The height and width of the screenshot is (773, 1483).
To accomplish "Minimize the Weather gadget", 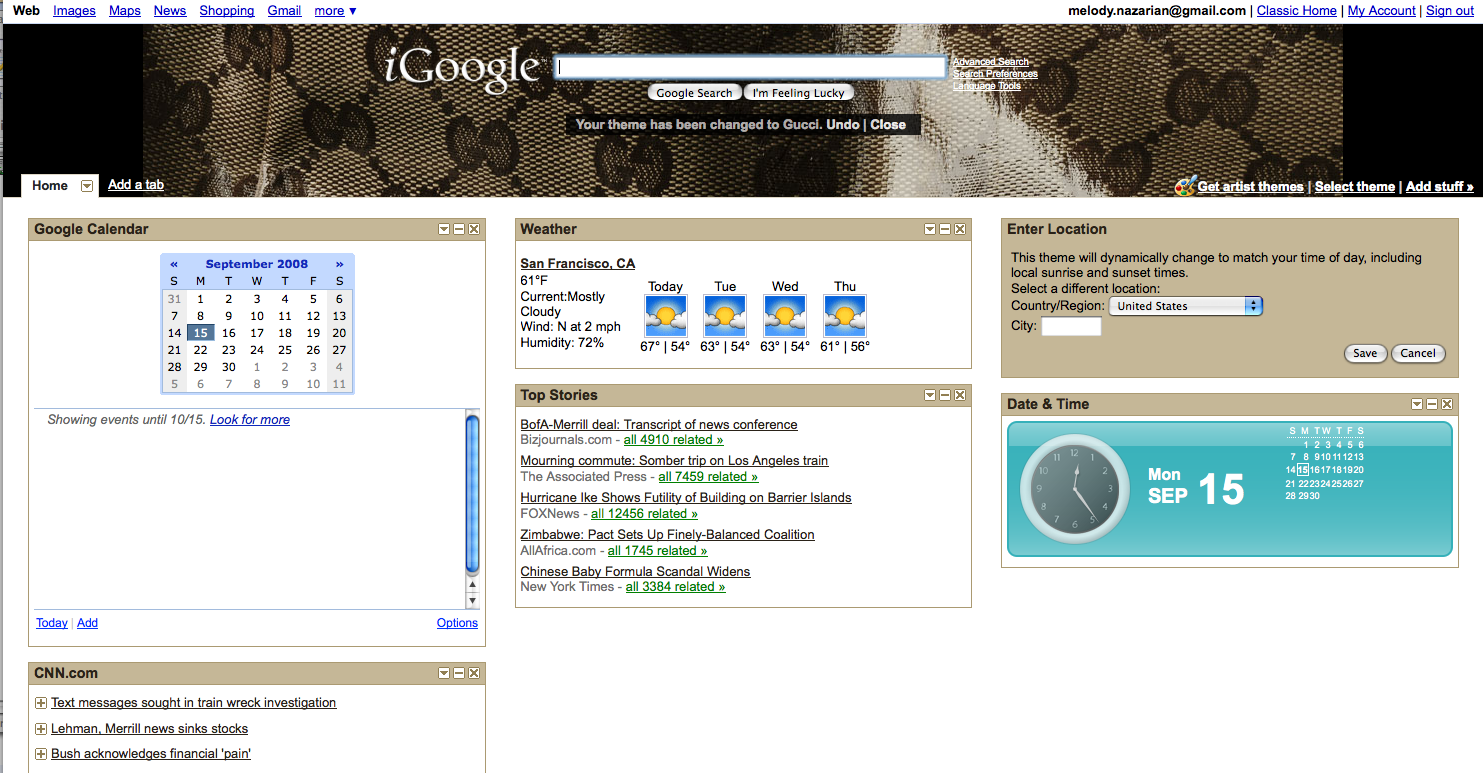I will 945,229.
